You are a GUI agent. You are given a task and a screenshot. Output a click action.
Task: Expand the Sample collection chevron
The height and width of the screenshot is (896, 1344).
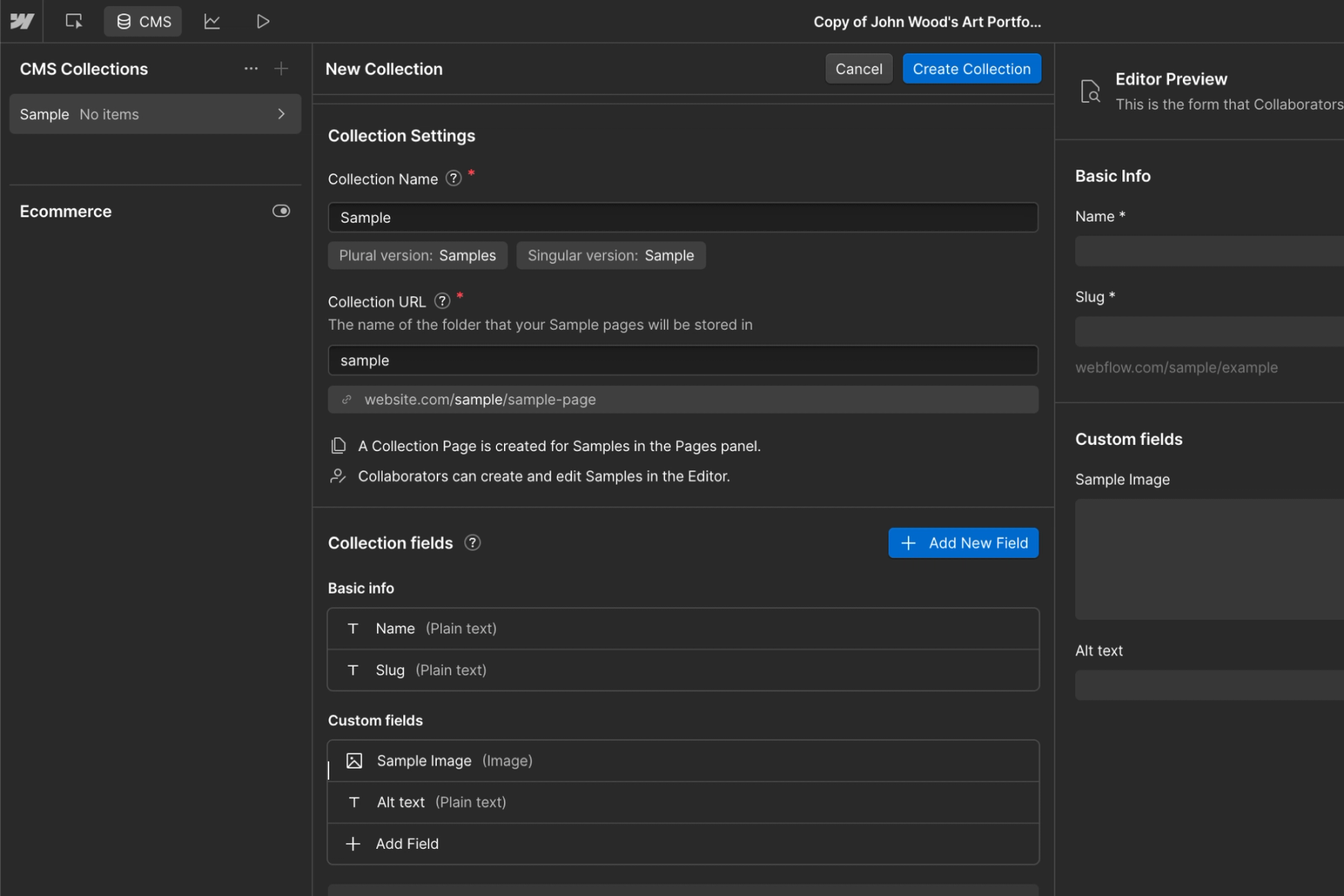point(281,114)
